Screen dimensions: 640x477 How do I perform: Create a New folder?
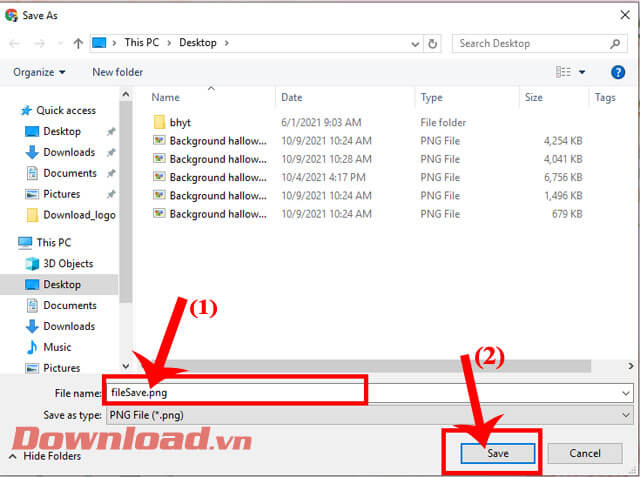pyautogui.click(x=118, y=72)
